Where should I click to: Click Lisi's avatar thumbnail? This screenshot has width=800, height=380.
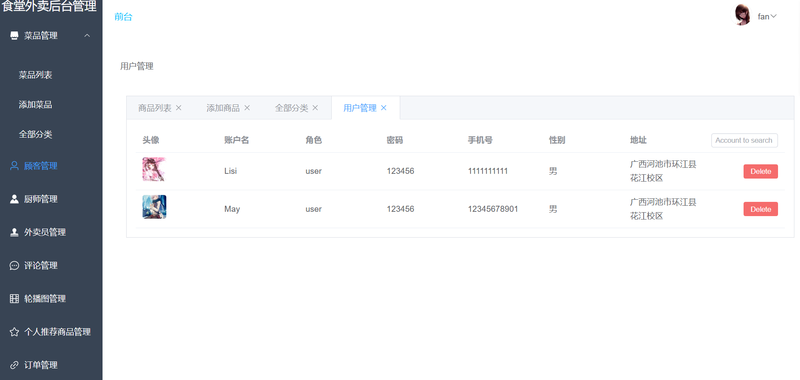pyautogui.click(x=154, y=169)
